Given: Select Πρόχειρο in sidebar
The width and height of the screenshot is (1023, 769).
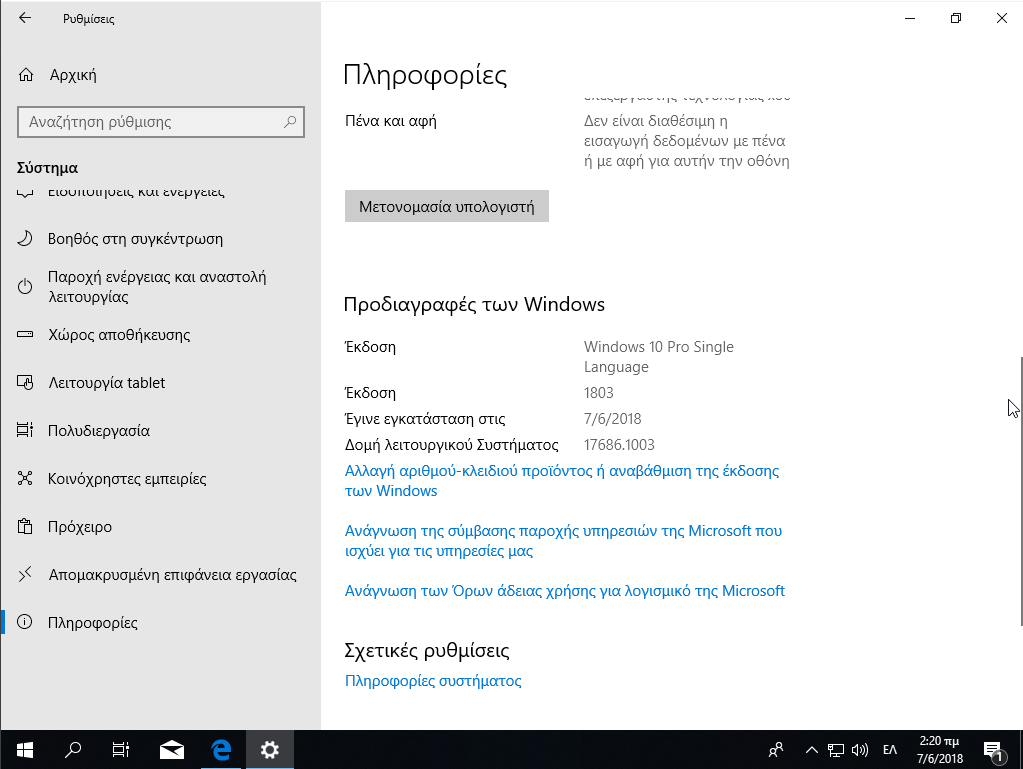Looking at the screenshot, I should tap(160, 526).
